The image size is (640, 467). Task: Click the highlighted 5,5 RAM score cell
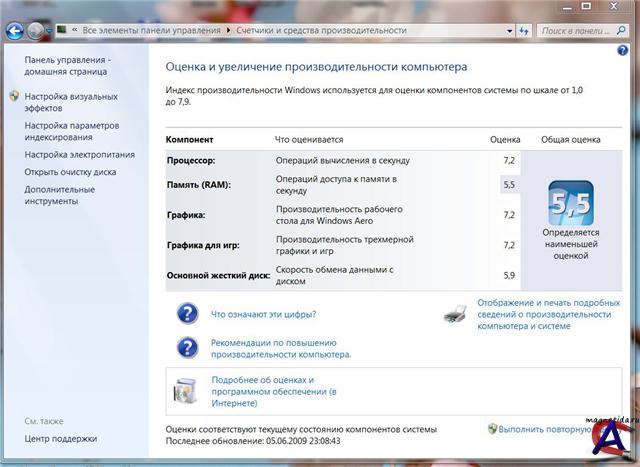point(509,185)
